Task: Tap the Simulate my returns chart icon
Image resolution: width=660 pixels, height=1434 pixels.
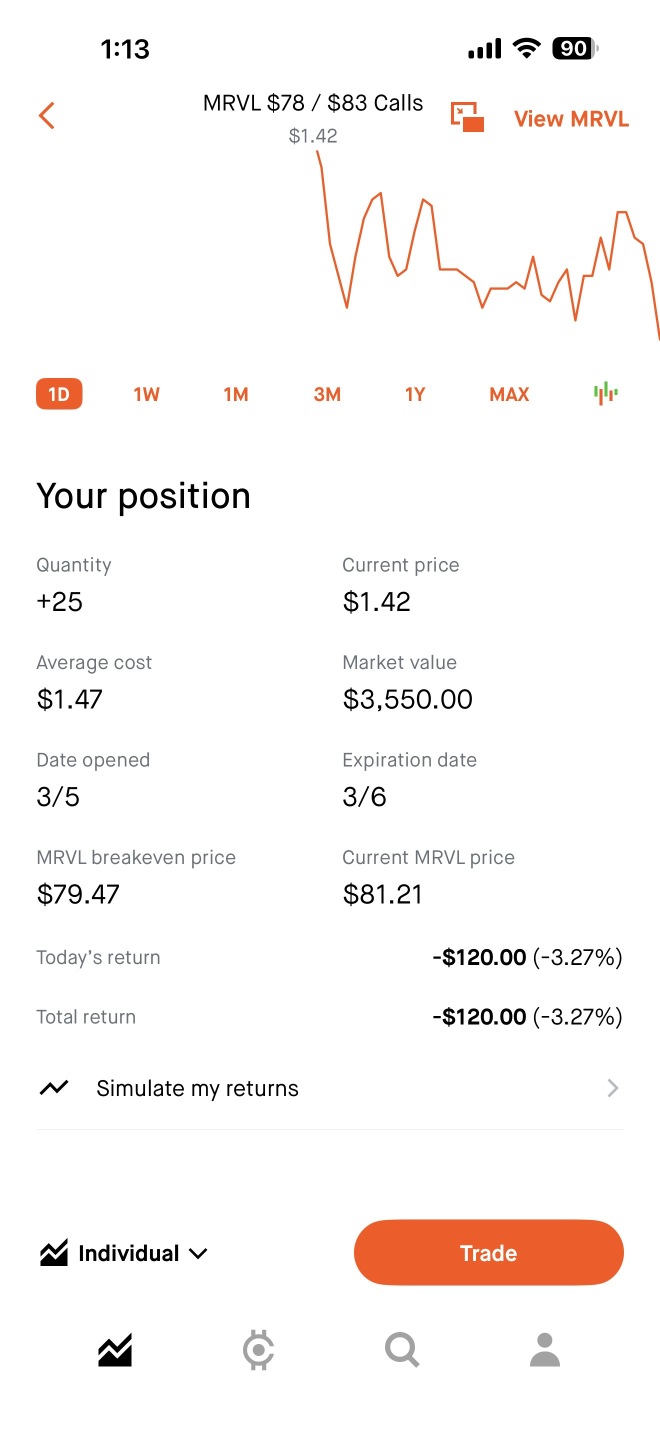Action: (x=54, y=1088)
